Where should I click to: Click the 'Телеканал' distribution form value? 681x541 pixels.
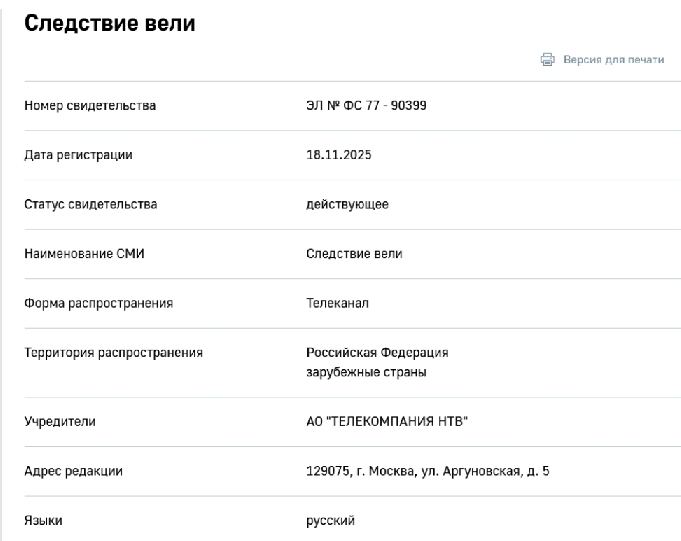[x=337, y=303]
